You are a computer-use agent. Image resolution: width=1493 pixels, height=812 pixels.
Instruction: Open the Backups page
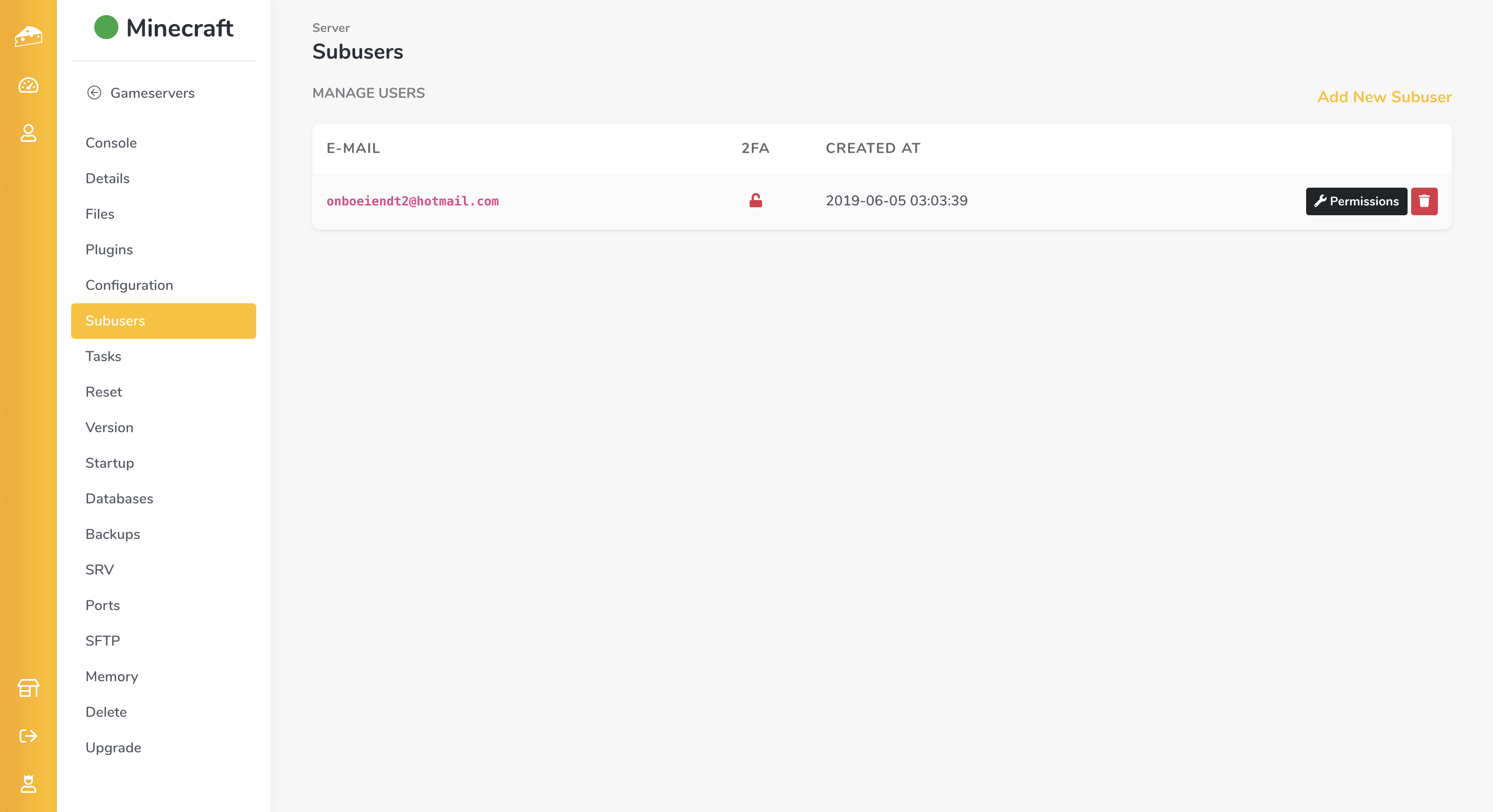[113, 534]
